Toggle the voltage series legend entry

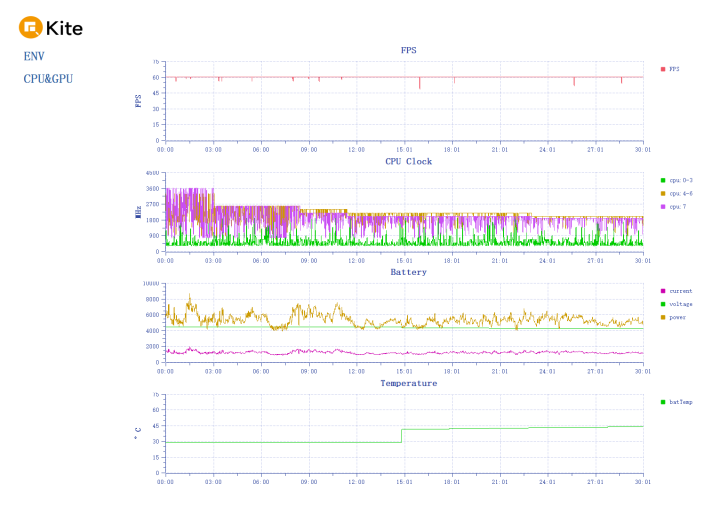coord(676,304)
